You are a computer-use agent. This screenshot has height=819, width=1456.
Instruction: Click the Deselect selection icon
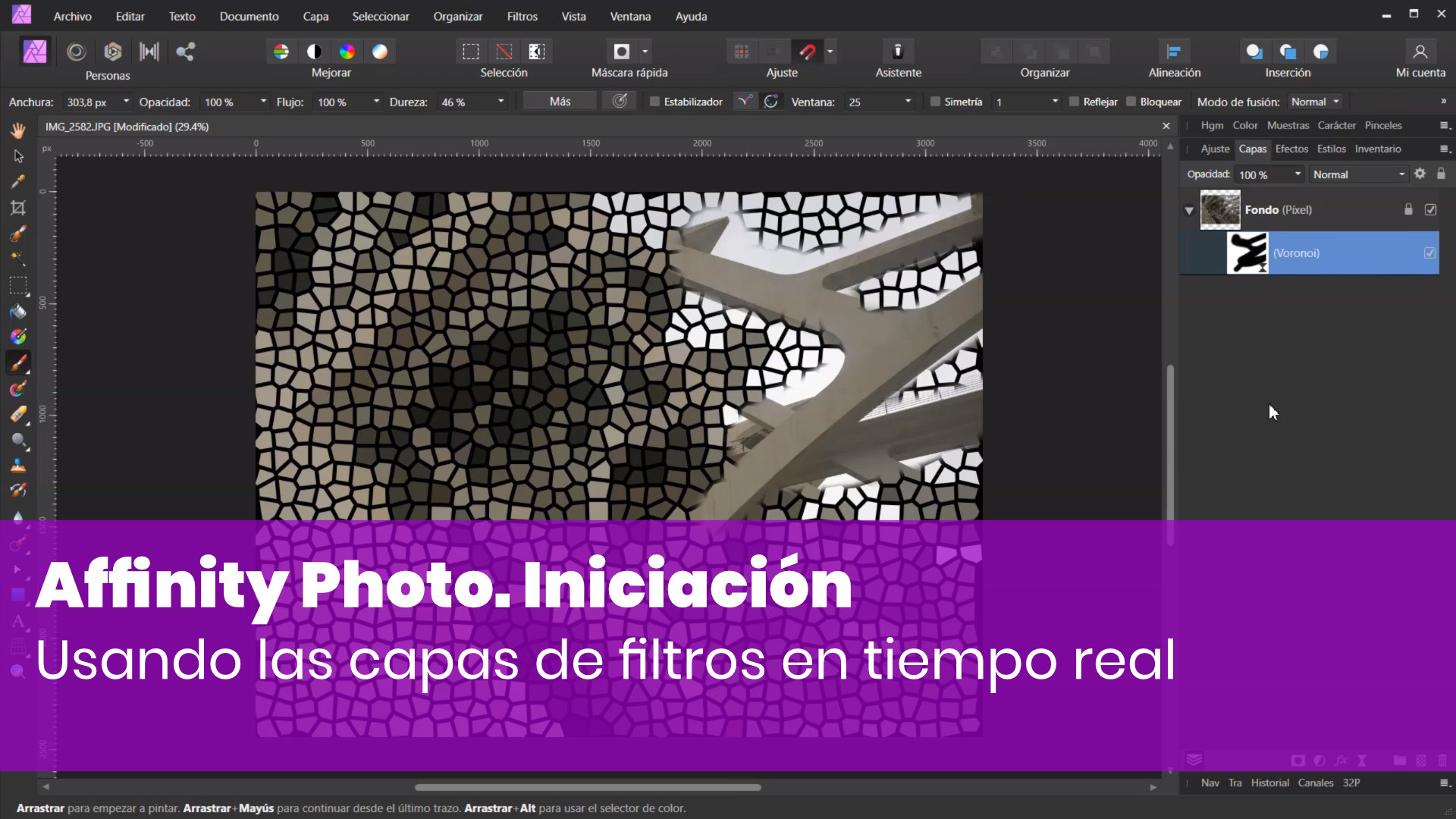point(504,52)
